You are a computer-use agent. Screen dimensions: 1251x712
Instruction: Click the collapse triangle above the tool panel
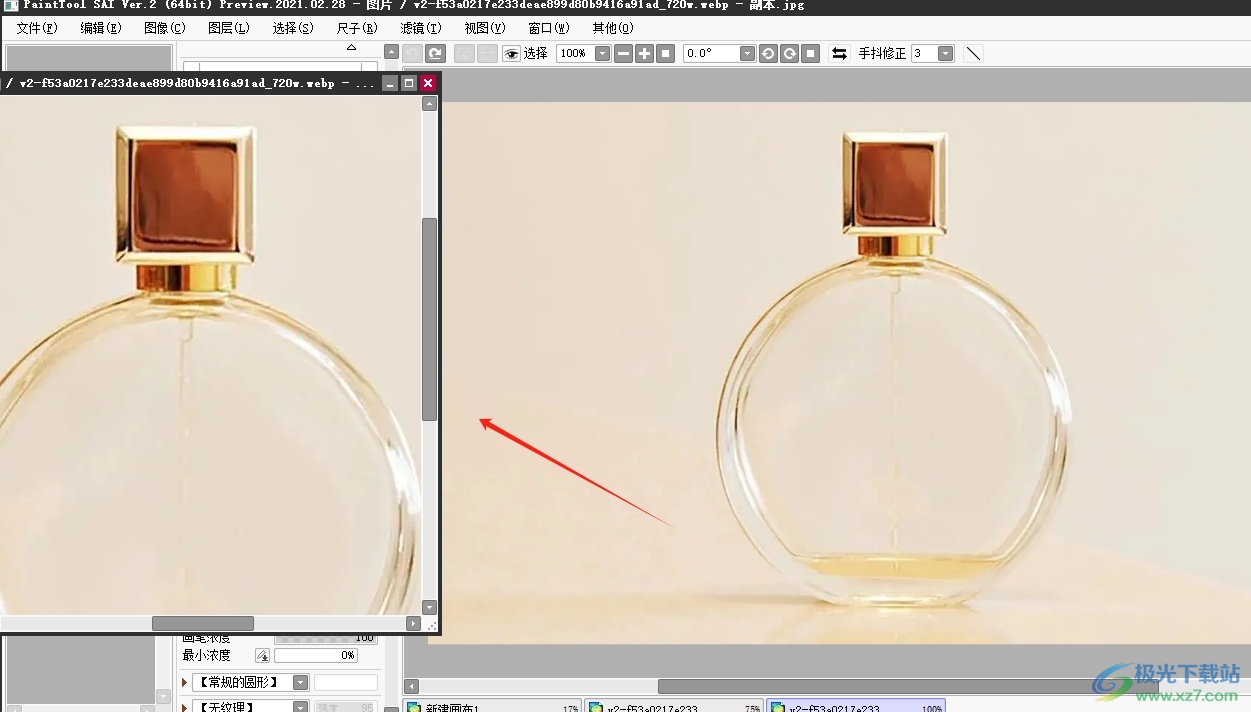click(x=351, y=47)
